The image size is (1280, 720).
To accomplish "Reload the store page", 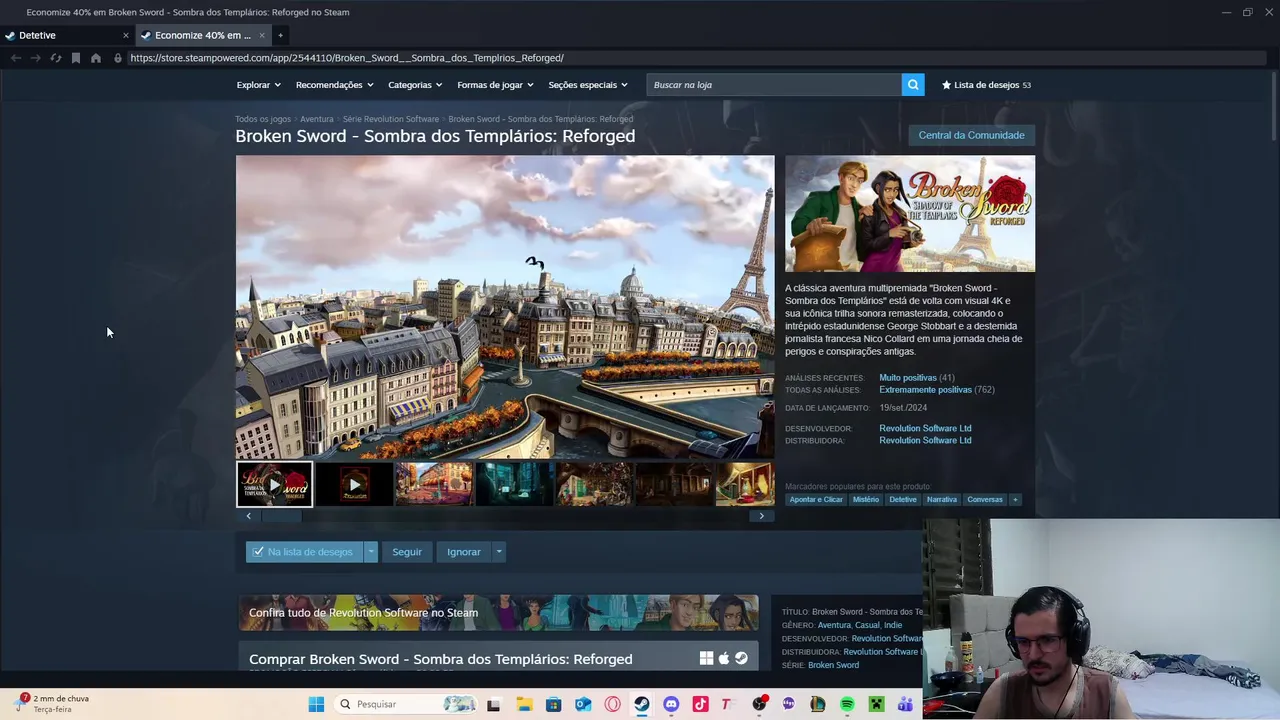I will pyautogui.click(x=56, y=58).
